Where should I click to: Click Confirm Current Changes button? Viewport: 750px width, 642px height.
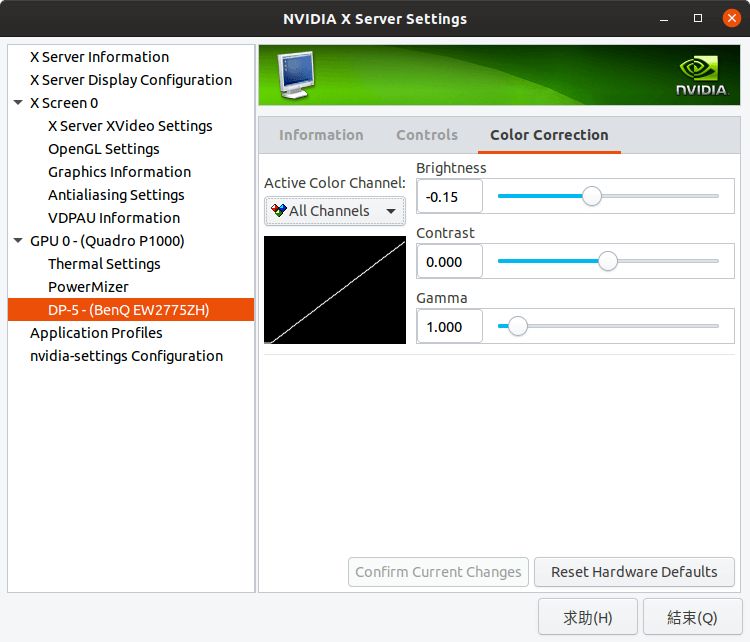438,572
